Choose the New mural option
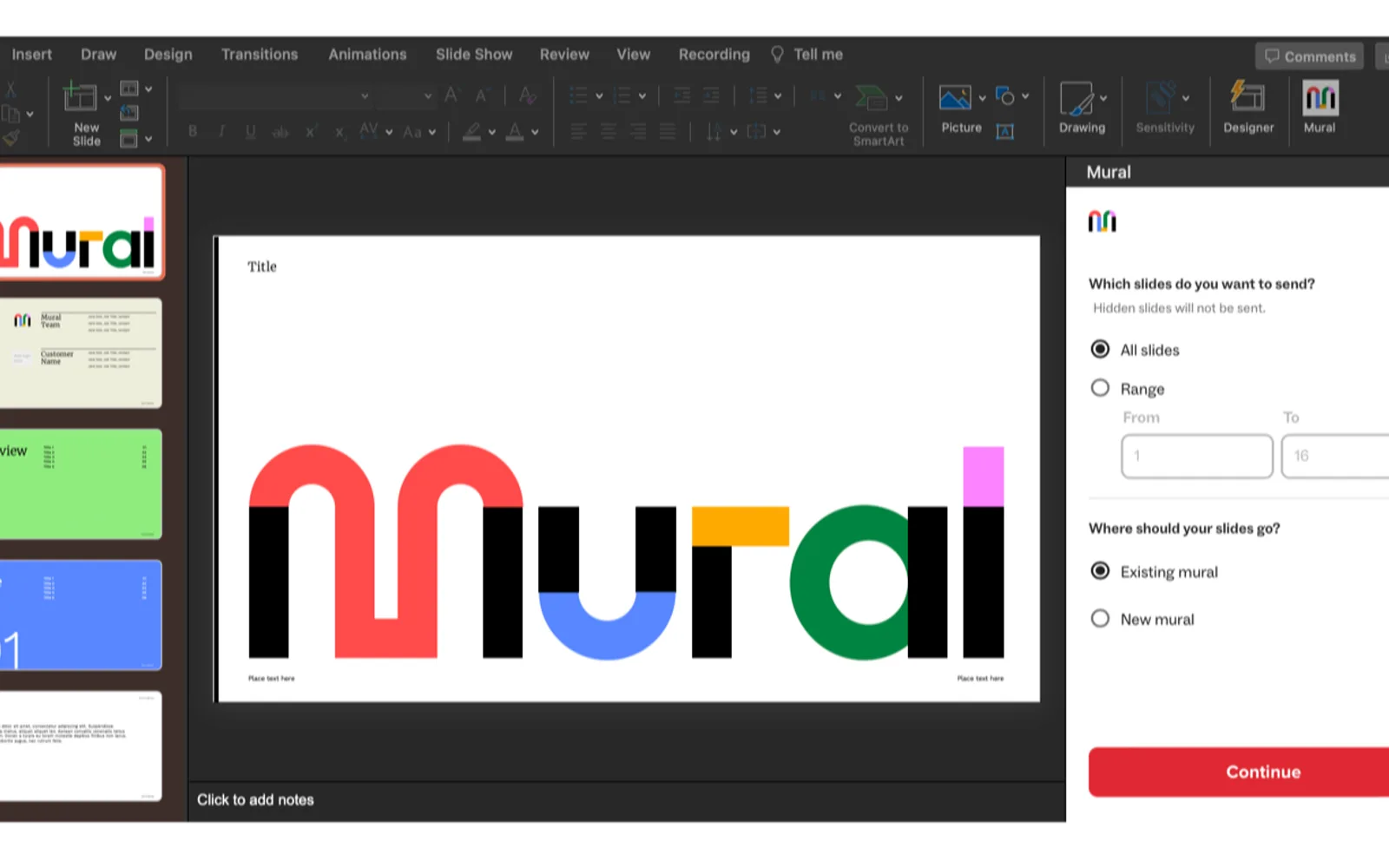 1100,619
